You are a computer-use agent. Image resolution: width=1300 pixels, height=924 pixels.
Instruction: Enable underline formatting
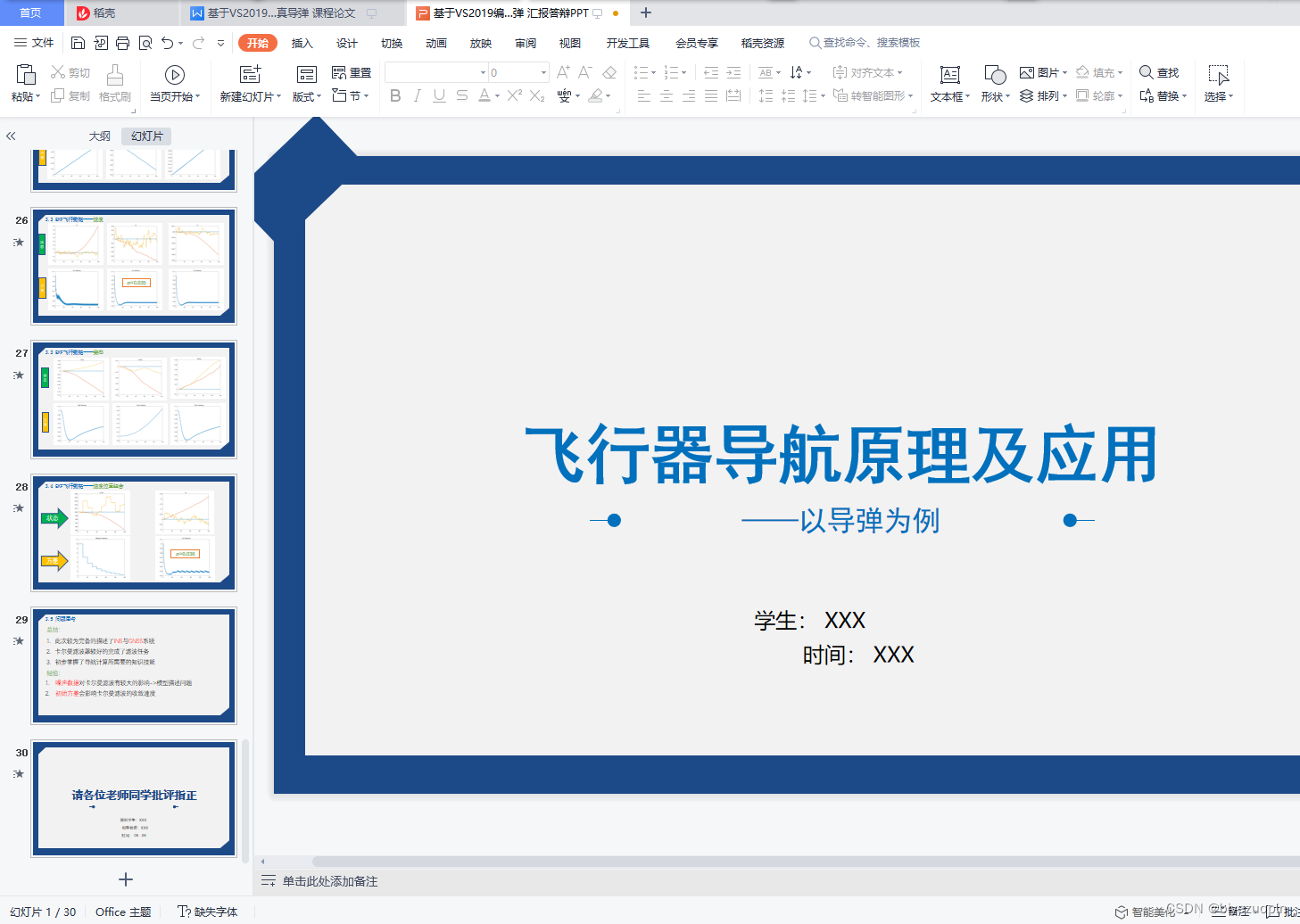click(x=438, y=95)
